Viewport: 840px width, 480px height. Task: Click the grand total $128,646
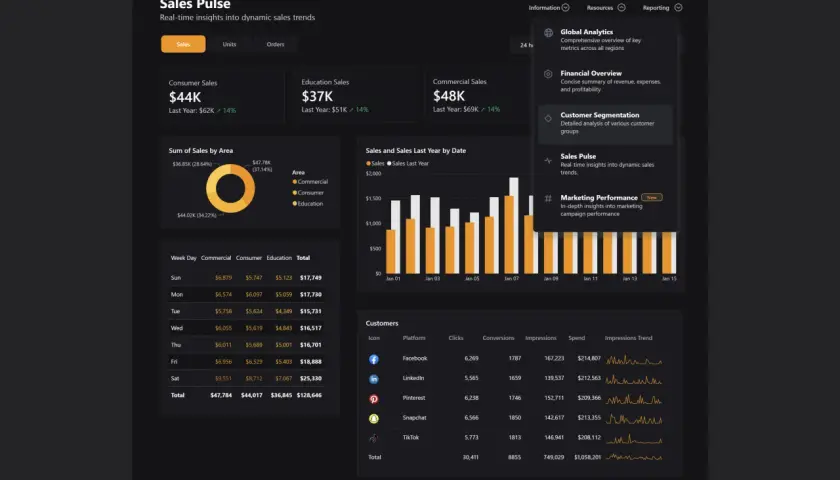pyautogui.click(x=309, y=395)
